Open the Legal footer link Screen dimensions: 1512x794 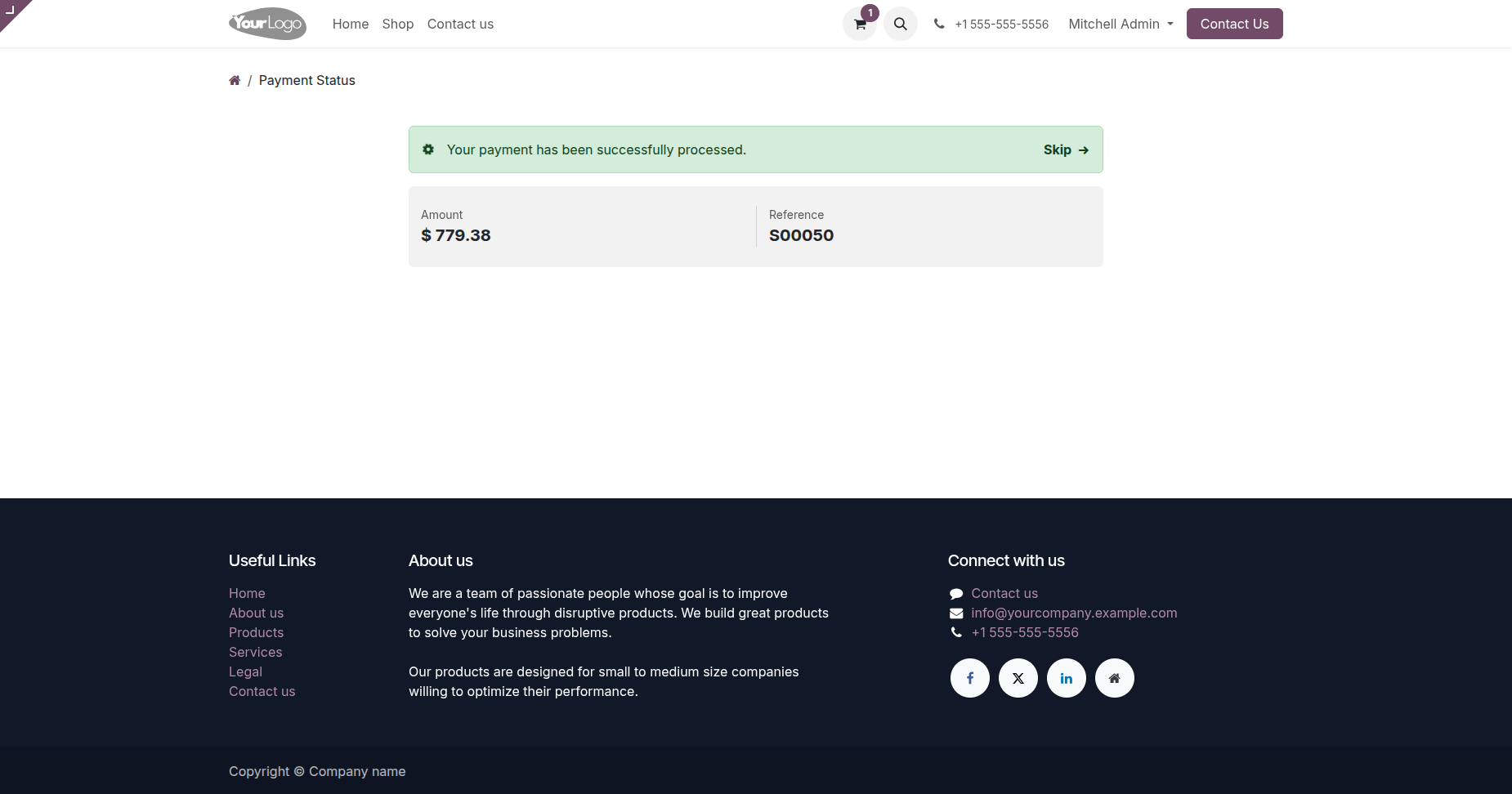[x=245, y=671]
